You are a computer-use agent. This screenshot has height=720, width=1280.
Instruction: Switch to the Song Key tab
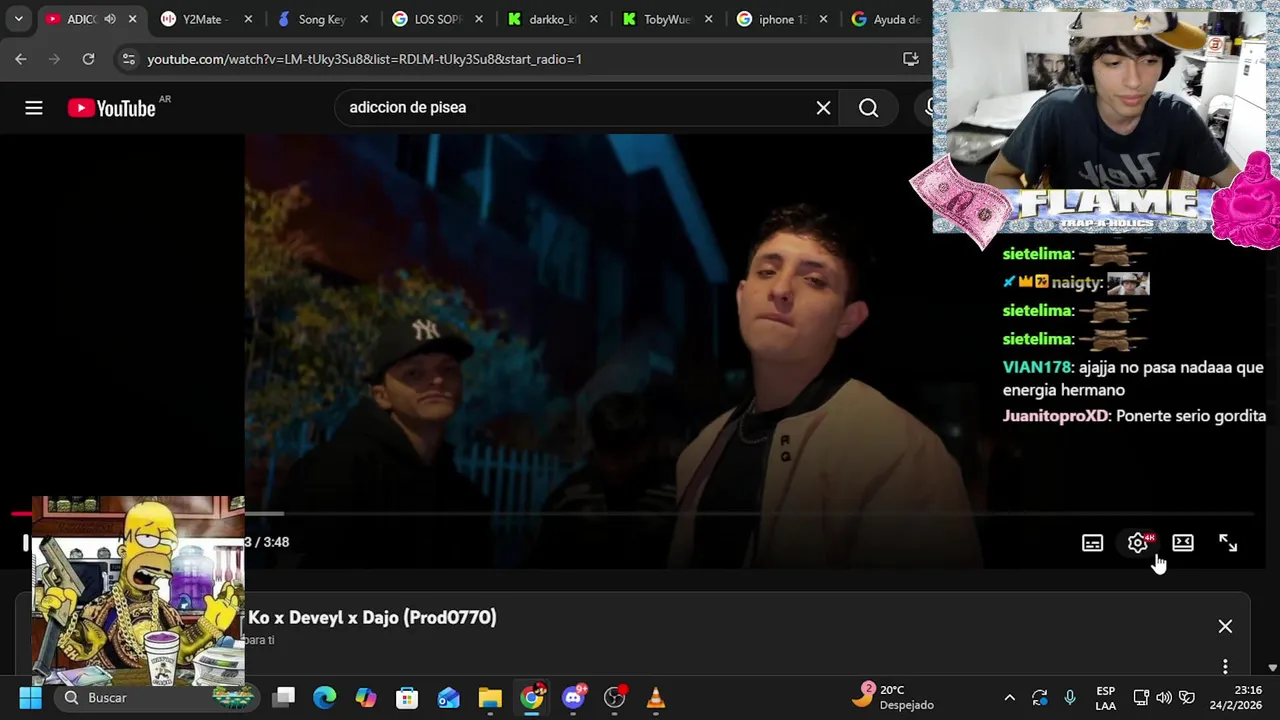point(321,19)
